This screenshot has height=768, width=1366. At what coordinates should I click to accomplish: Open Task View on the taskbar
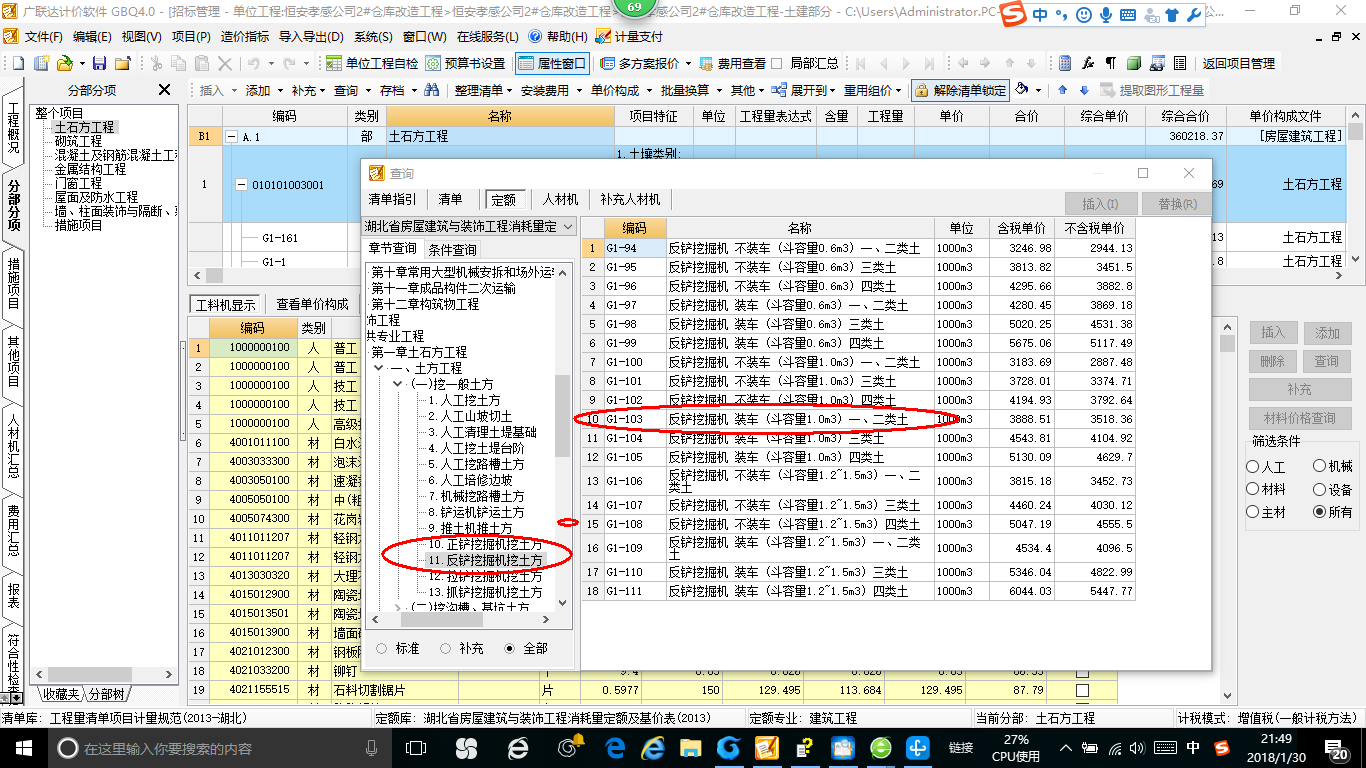416,748
